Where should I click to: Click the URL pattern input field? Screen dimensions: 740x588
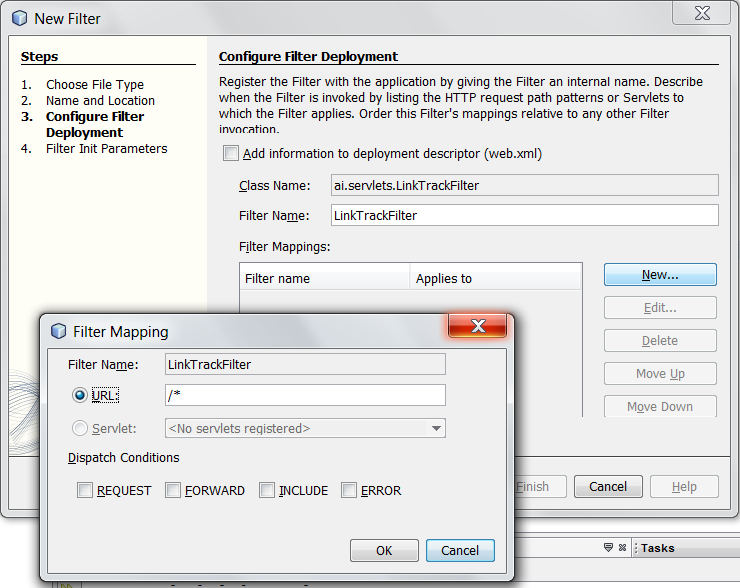305,395
